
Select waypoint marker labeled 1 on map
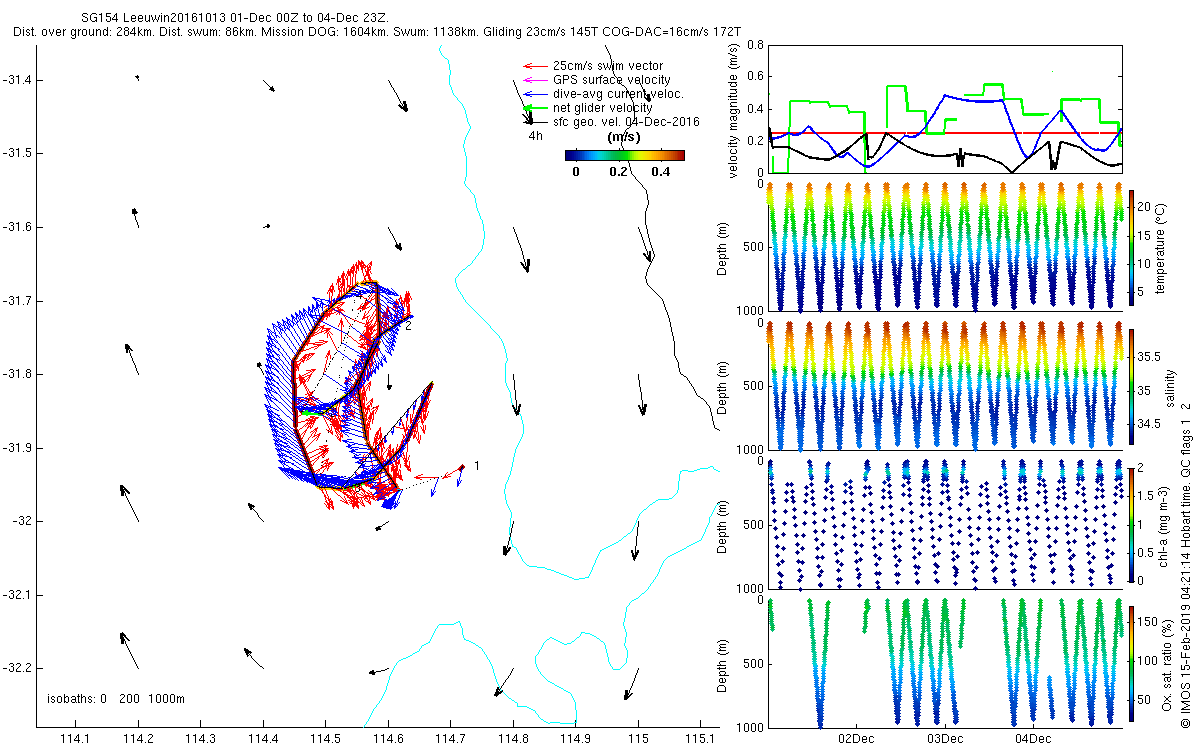point(462,466)
